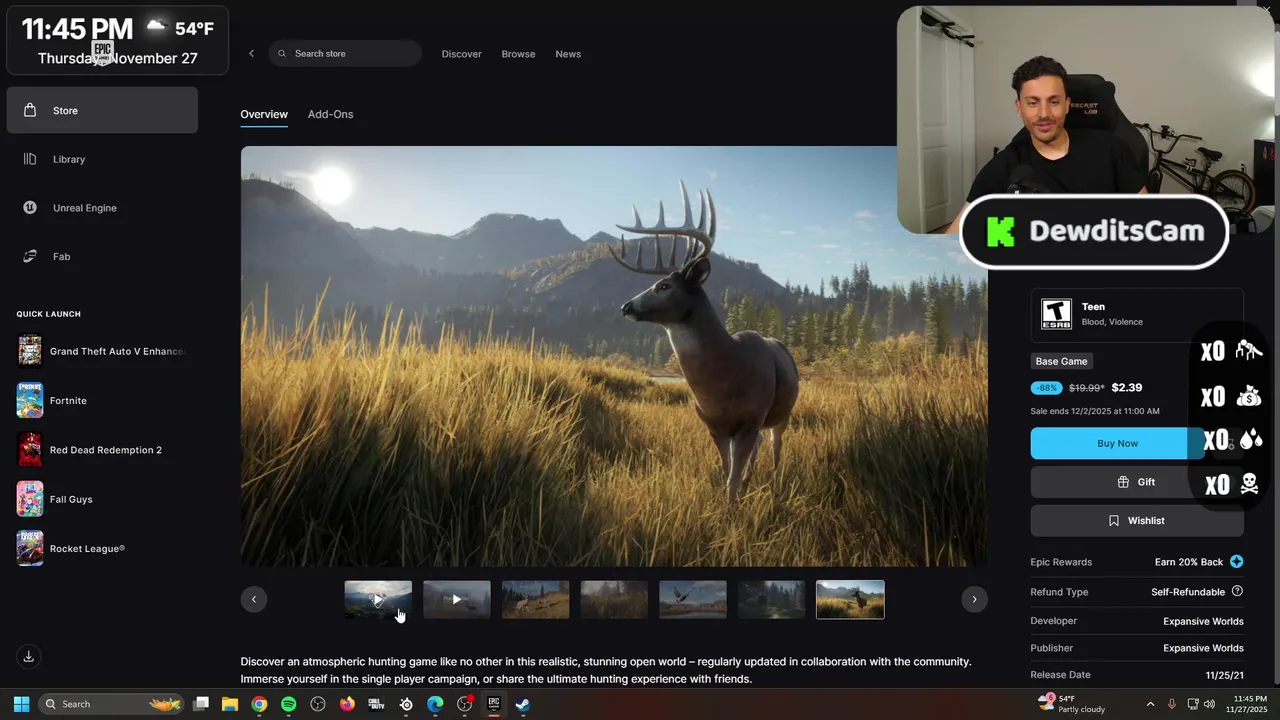Show next screenshots in carousel
The height and width of the screenshot is (720, 1280).
(974, 599)
